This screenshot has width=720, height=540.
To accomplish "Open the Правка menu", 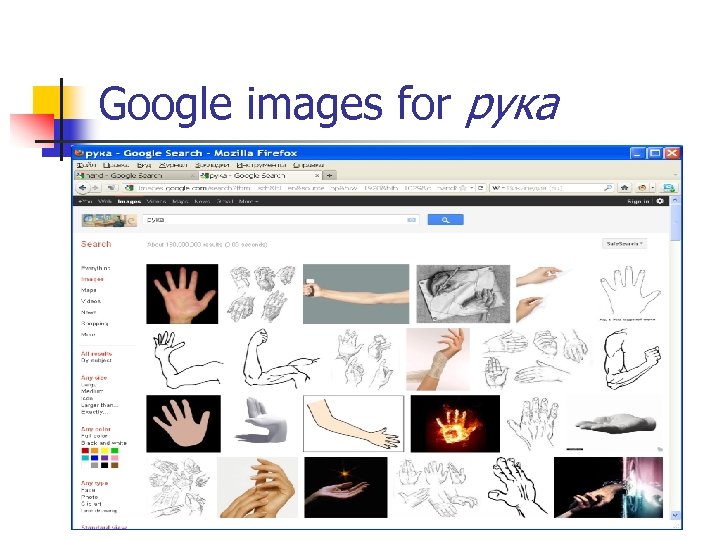I will point(116,165).
